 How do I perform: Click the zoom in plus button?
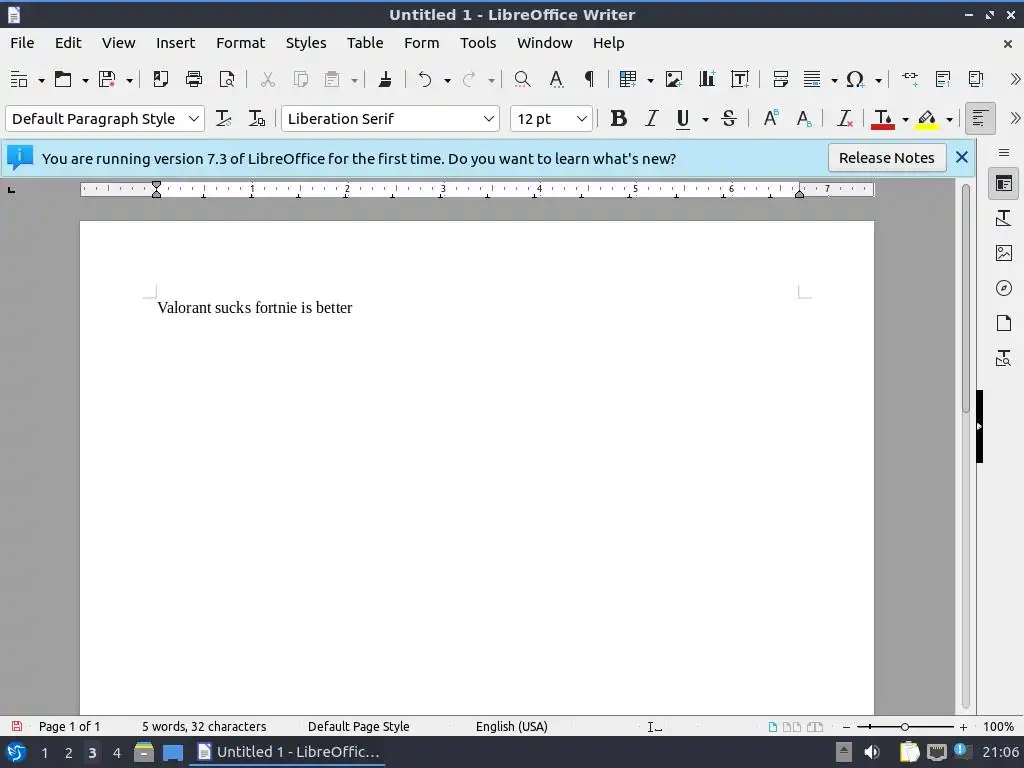963,727
